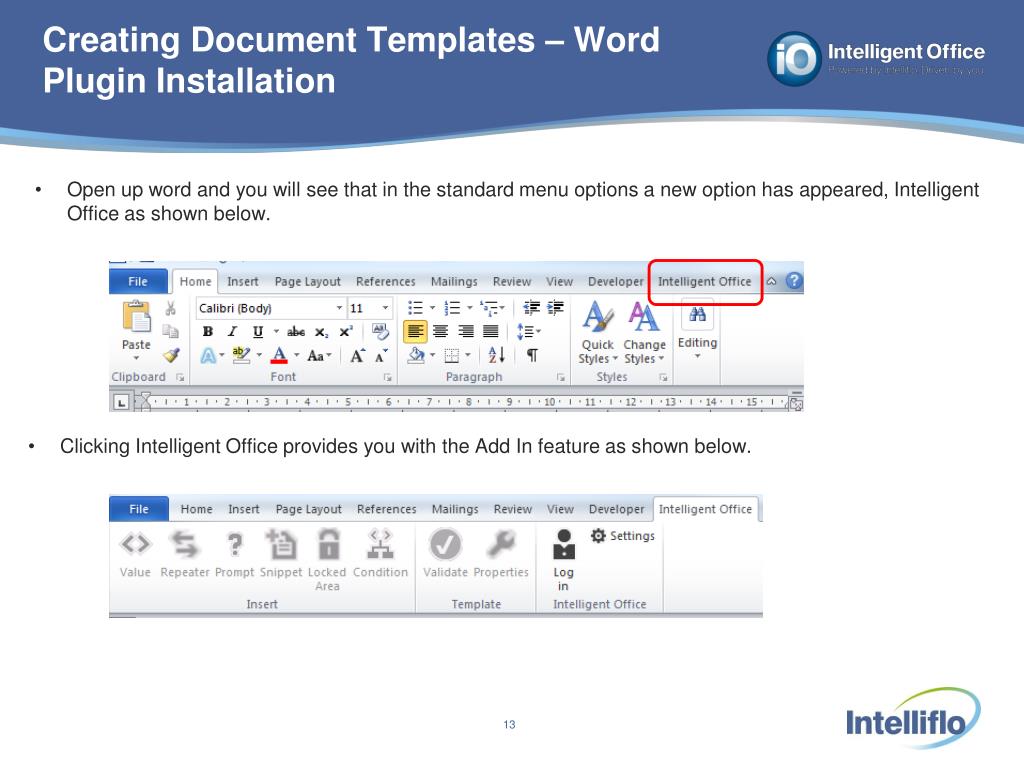The height and width of the screenshot is (768, 1024).
Task: Expand the Clipboard dialog launcher
Action: pyautogui.click(x=180, y=377)
